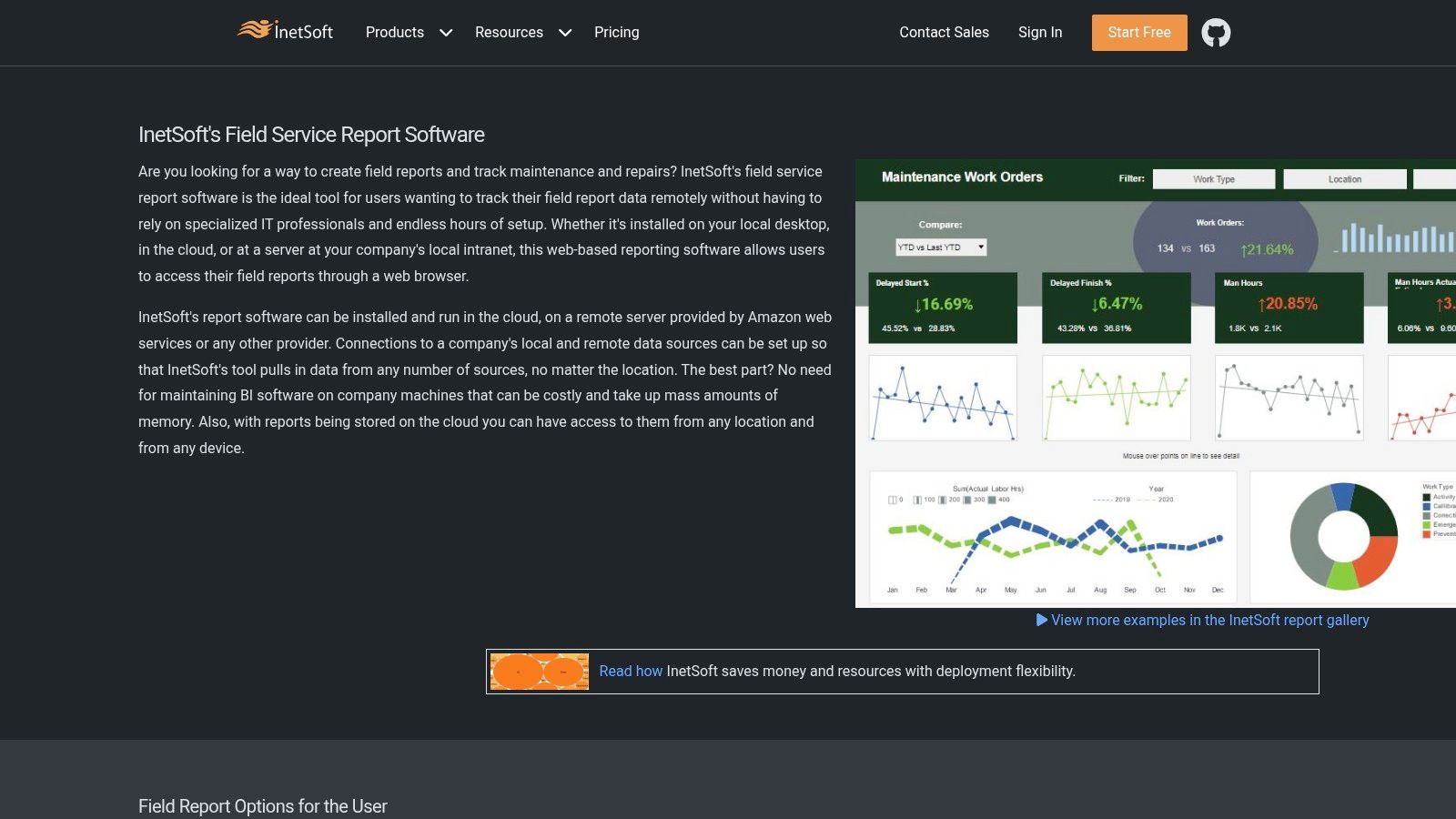Image resolution: width=1456 pixels, height=819 pixels.
Task: Click the Start Free button
Action: point(1139,33)
